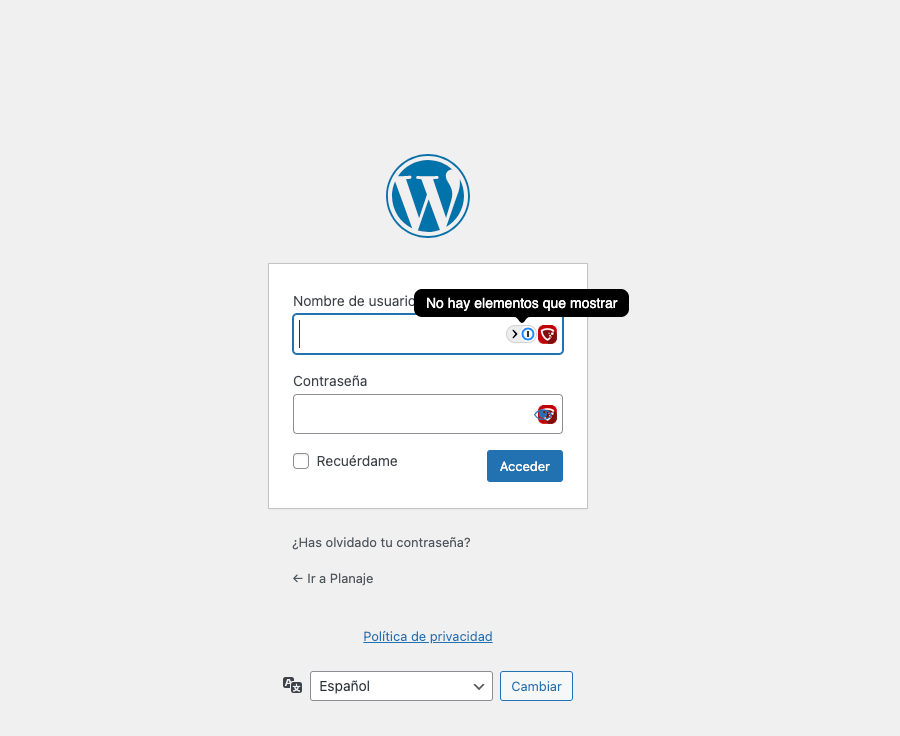
Task: Click the Recuérdame label text
Action: (357, 461)
